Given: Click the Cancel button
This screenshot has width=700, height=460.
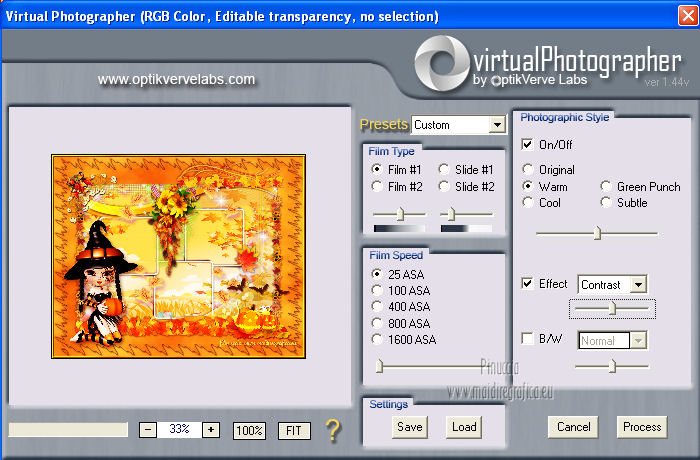Looking at the screenshot, I should coord(573,427).
